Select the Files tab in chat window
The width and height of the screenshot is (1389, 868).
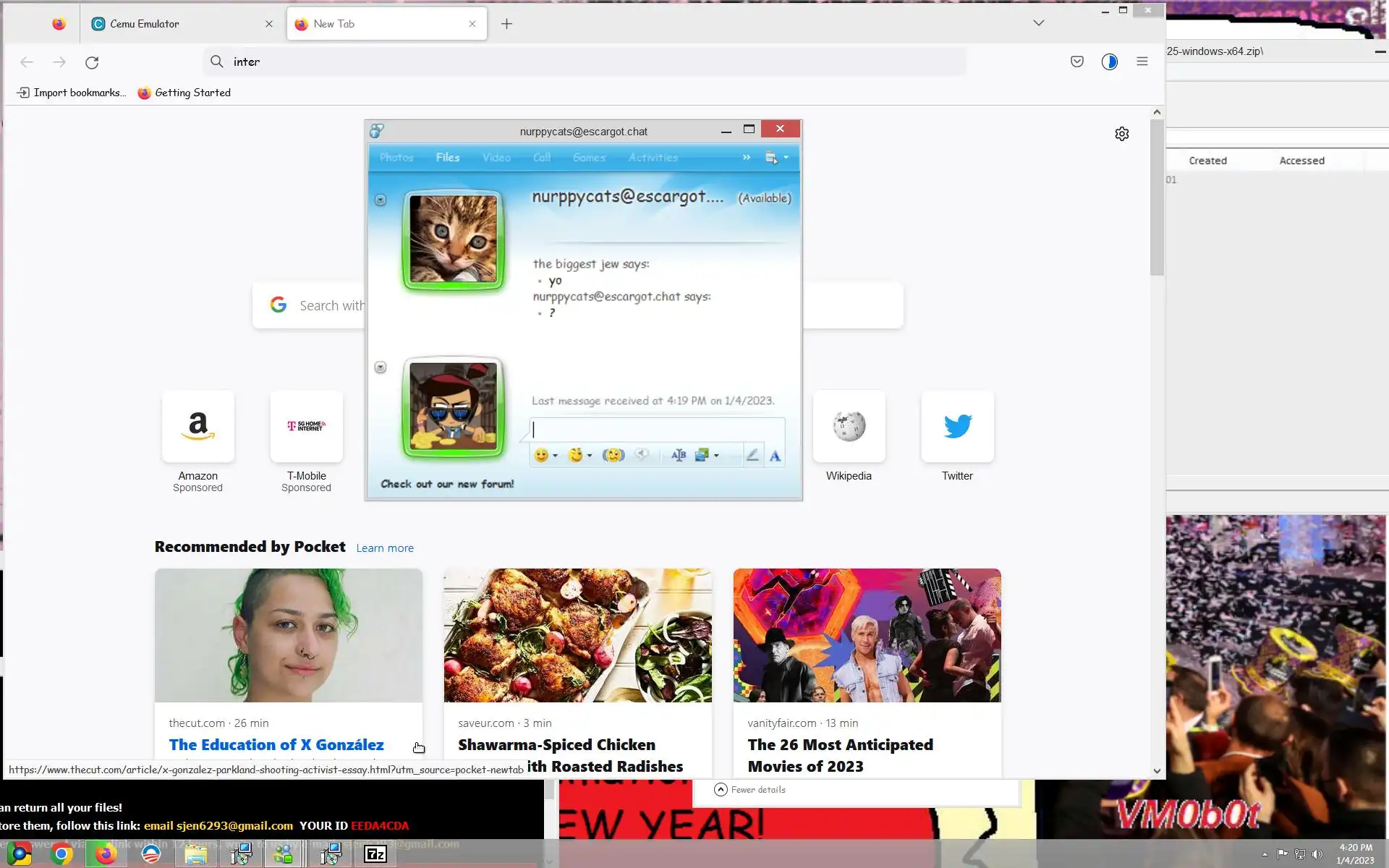point(447,157)
